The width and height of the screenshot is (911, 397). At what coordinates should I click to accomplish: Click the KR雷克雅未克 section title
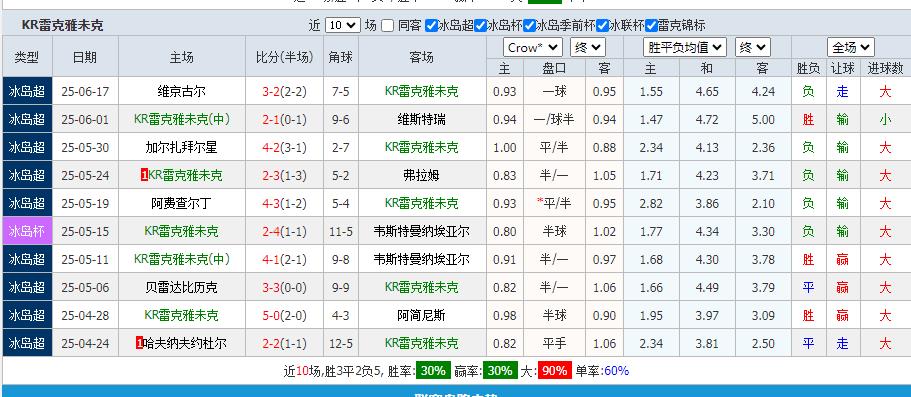pyautogui.click(x=62, y=26)
